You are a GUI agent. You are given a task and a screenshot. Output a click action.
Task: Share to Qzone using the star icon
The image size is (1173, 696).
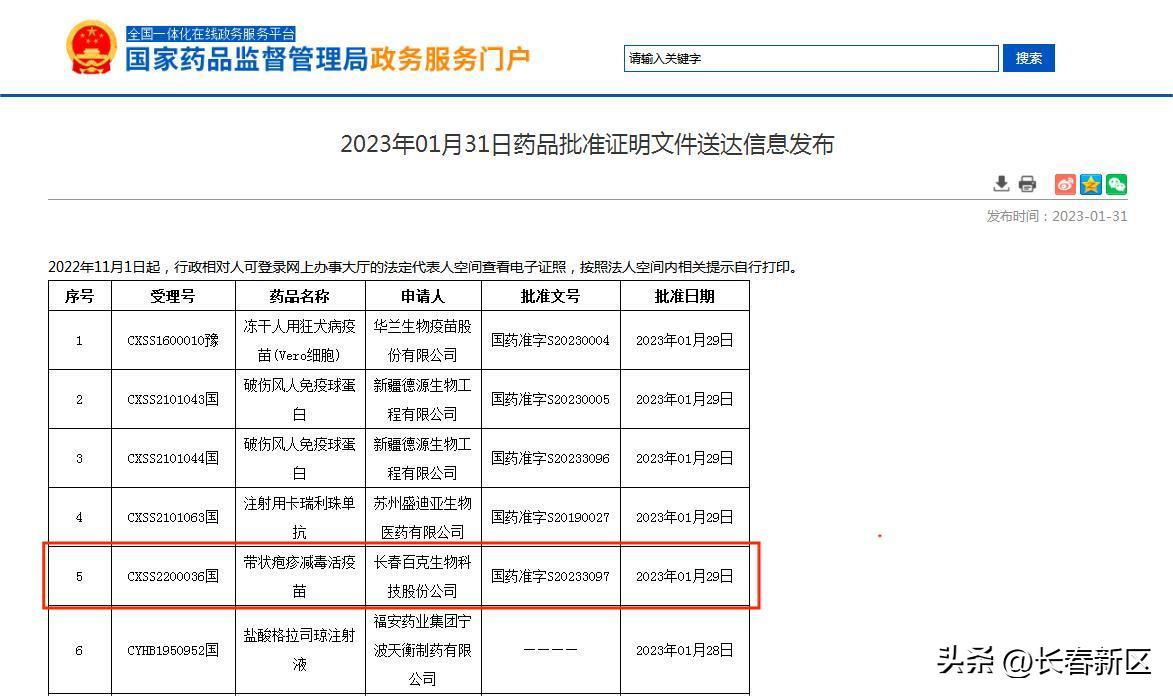[x=1089, y=184]
